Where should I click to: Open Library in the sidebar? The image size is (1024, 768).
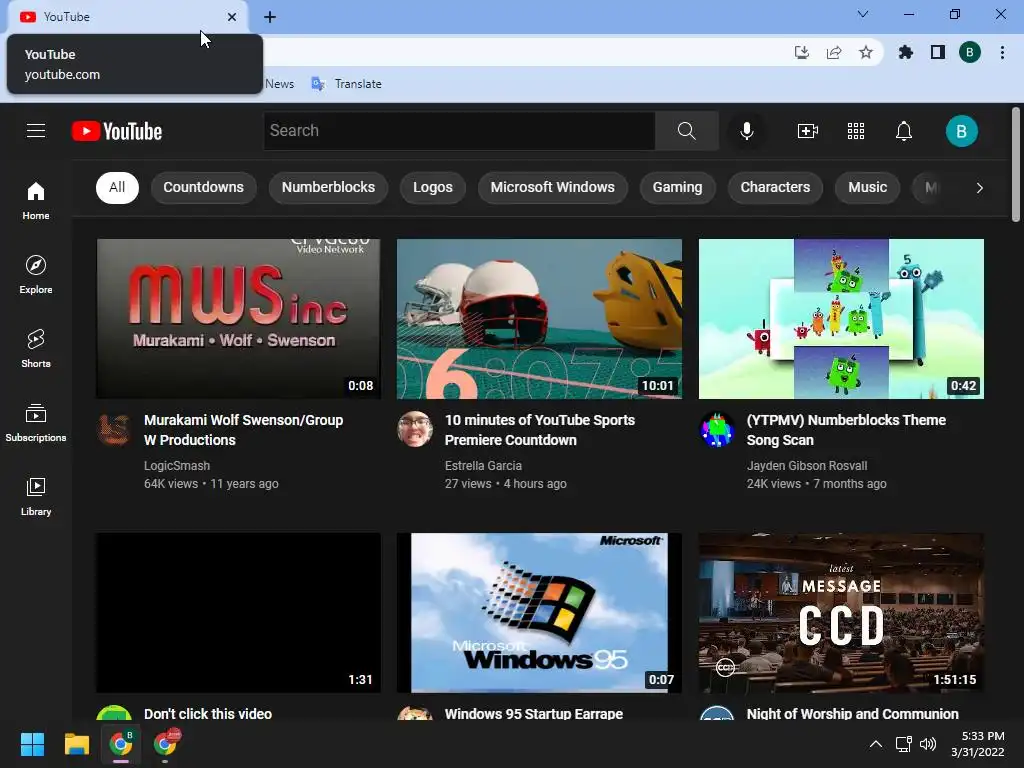(36, 496)
